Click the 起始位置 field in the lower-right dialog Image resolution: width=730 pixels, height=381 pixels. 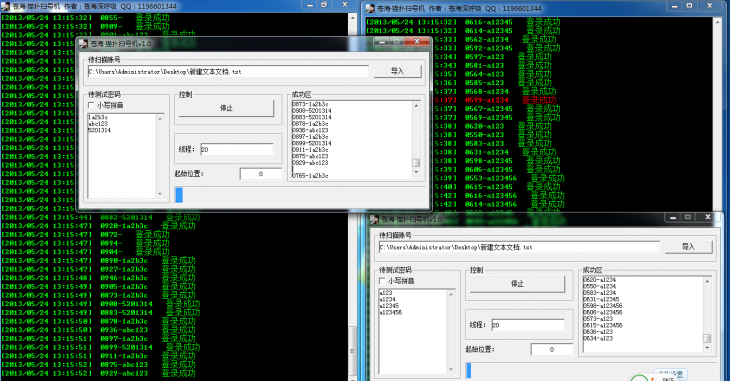(x=552, y=349)
